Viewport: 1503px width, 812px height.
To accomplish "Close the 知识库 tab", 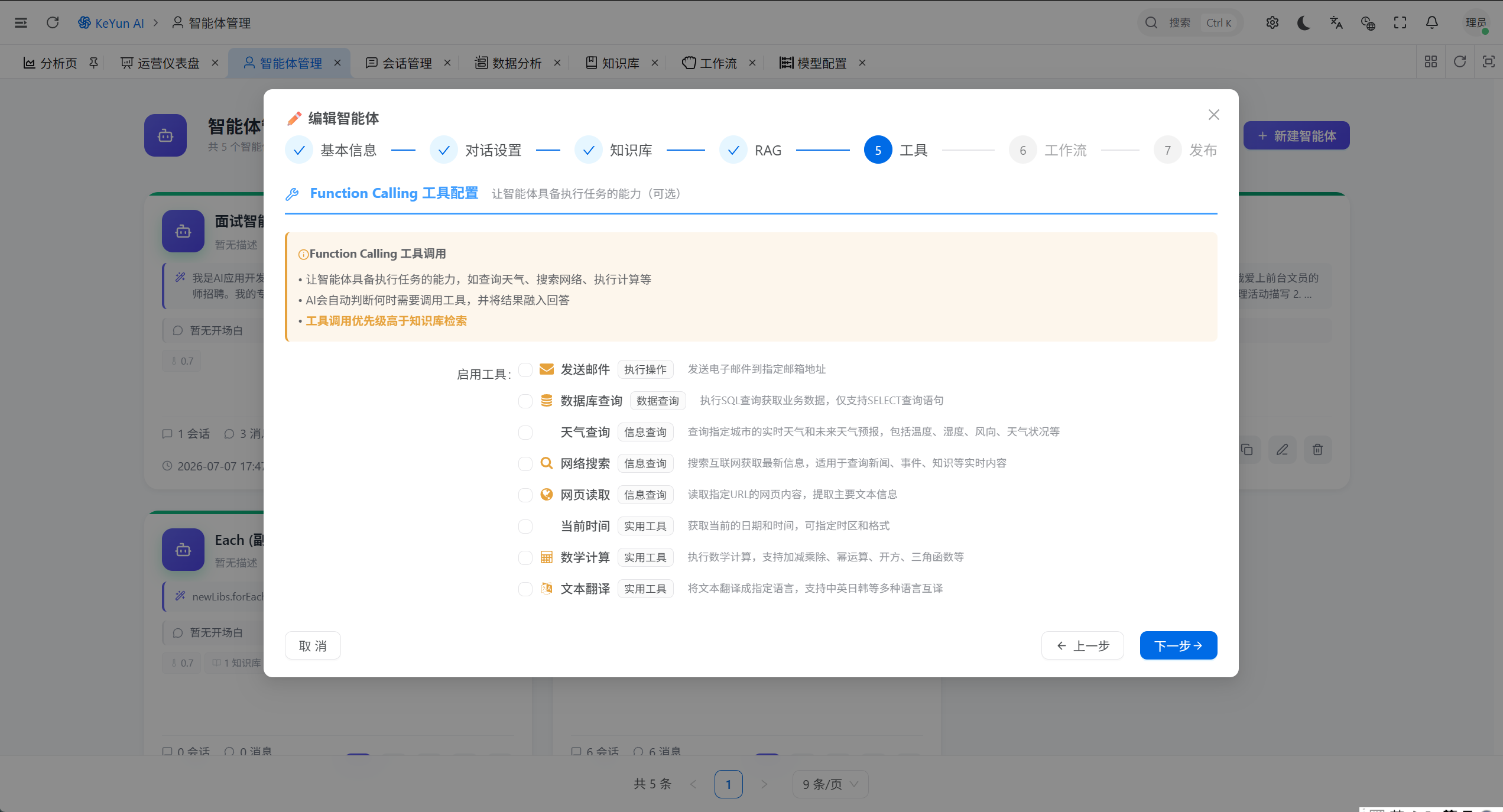I will pos(655,63).
